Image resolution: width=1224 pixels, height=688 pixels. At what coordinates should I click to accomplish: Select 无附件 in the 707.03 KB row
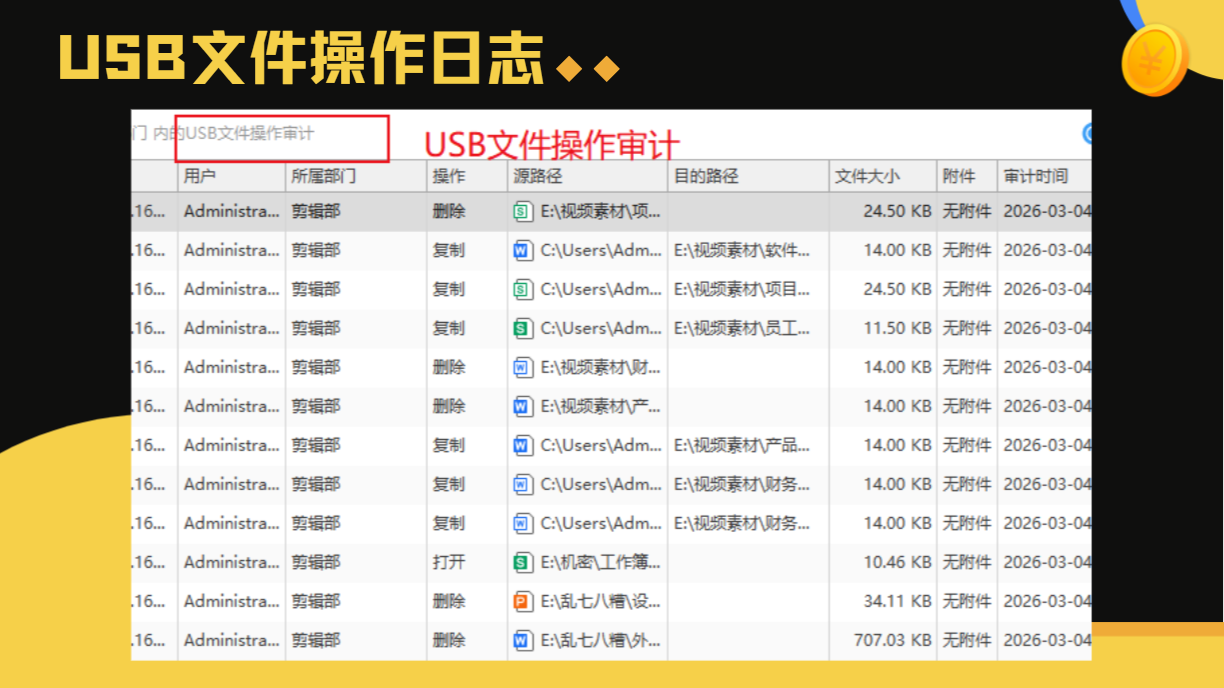click(x=967, y=640)
